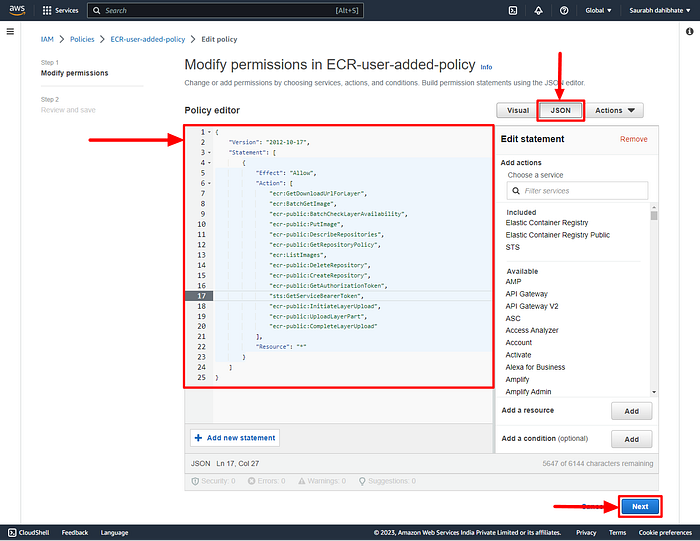Open the Info link beside heading
The width and height of the screenshot is (700, 541).
click(x=486, y=67)
